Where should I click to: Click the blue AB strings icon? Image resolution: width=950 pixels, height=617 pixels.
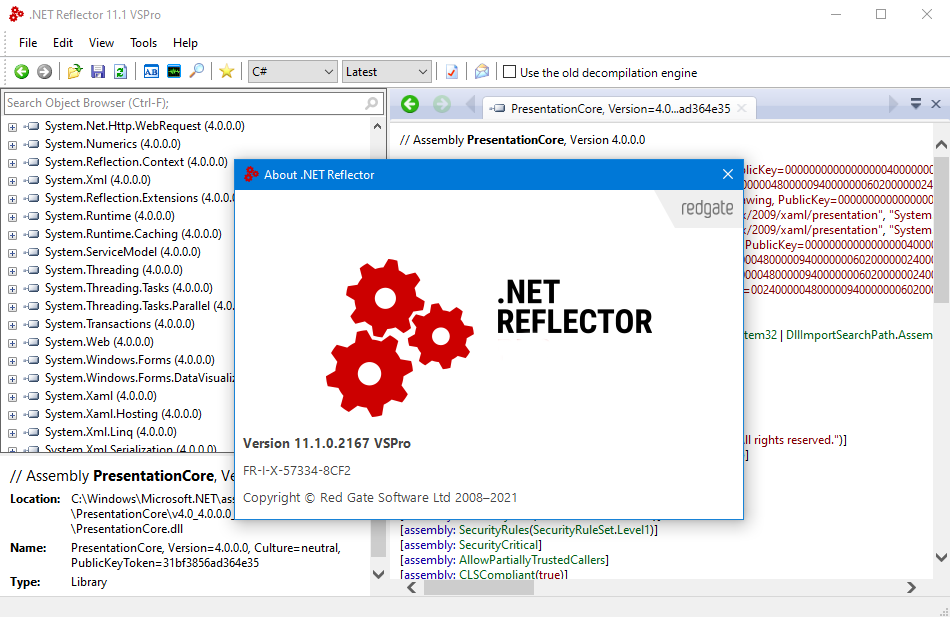point(151,72)
